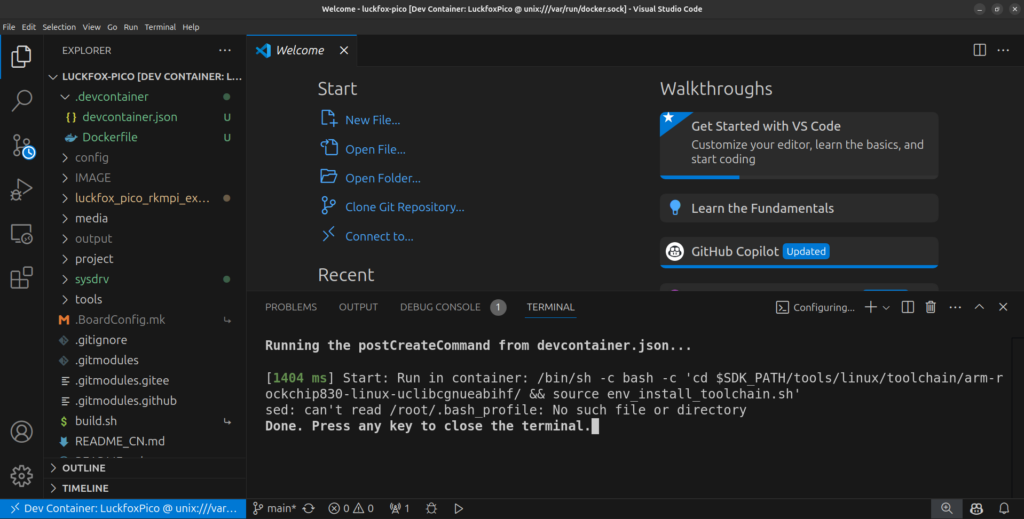Open the Help menu
This screenshot has height=519, width=1024.
(x=191, y=27)
